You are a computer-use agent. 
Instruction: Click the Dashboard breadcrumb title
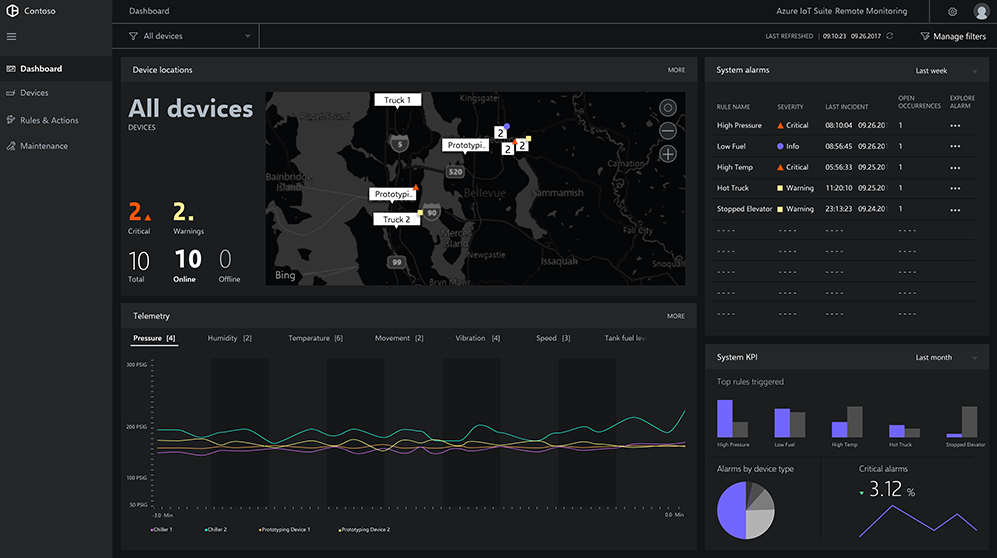(149, 11)
